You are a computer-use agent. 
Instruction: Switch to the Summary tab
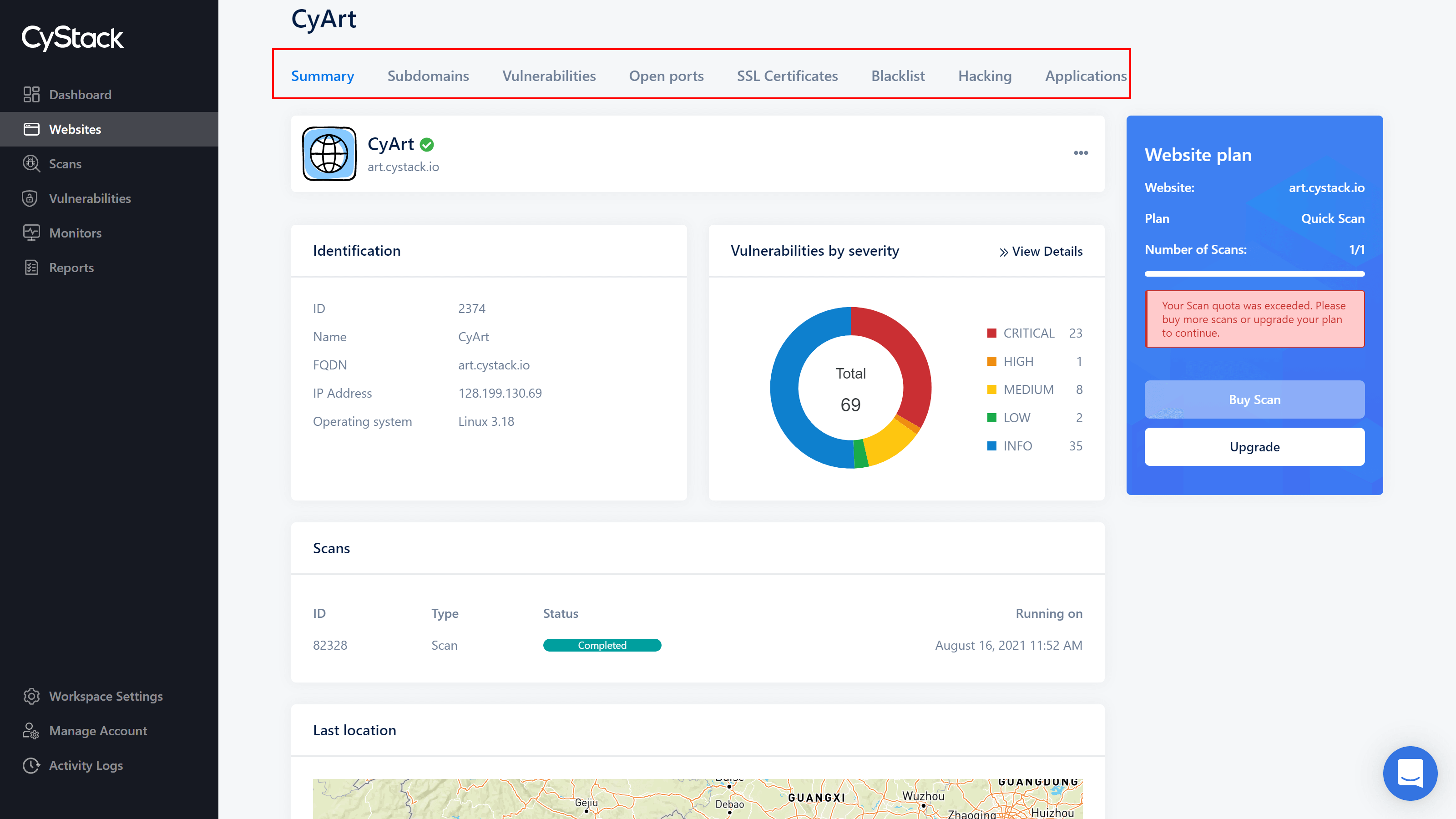pyautogui.click(x=323, y=76)
